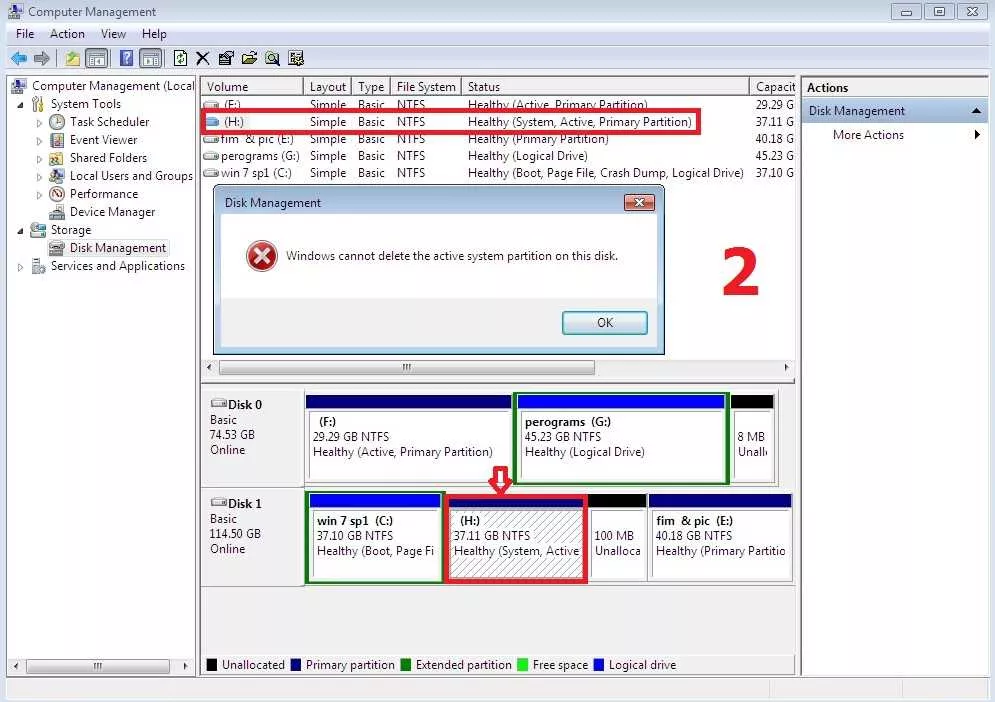Screen dimensions: 995x702
Task: Select the perograms (G:) 45.23 GB partition block
Action: coord(621,438)
